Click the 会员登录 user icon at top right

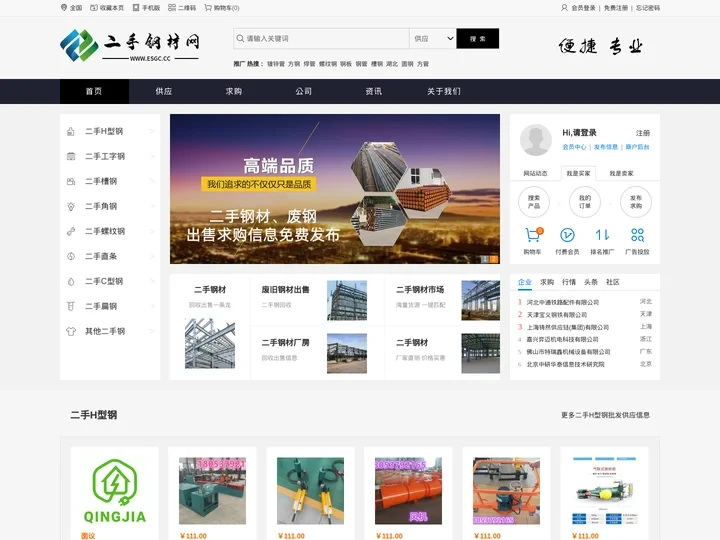click(x=564, y=8)
